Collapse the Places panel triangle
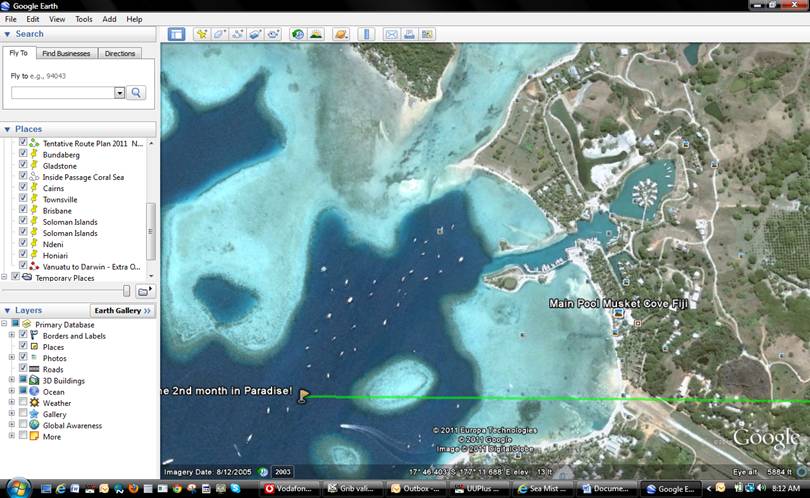 pos(7,129)
